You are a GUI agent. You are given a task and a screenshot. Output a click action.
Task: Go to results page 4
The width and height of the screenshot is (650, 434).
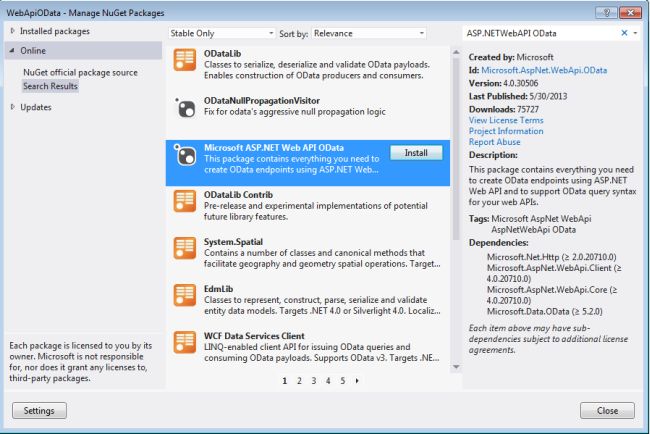pyautogui.click(x=328, y=381)
